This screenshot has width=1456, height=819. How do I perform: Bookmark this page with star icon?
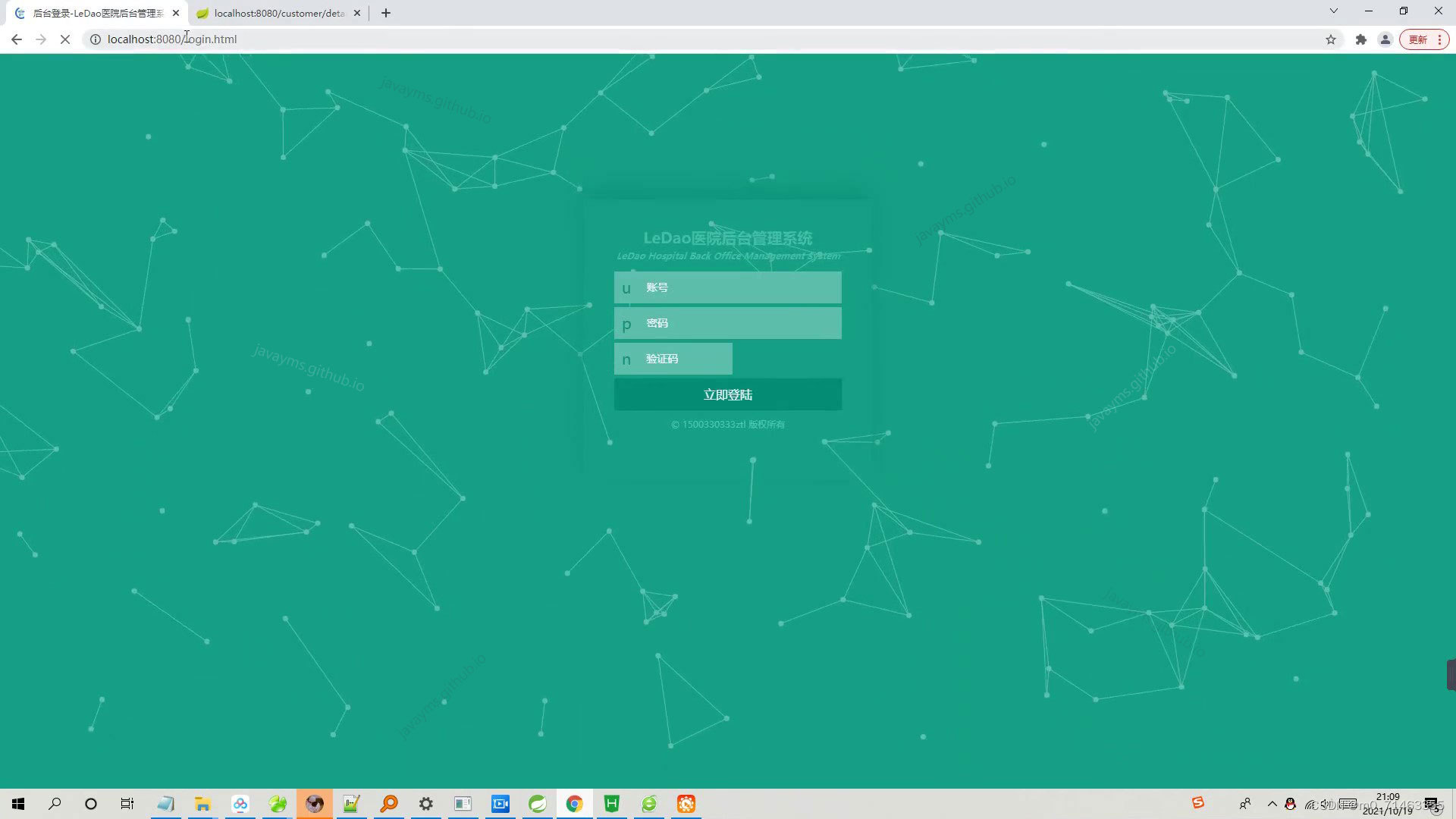(x=1330, y=39)
